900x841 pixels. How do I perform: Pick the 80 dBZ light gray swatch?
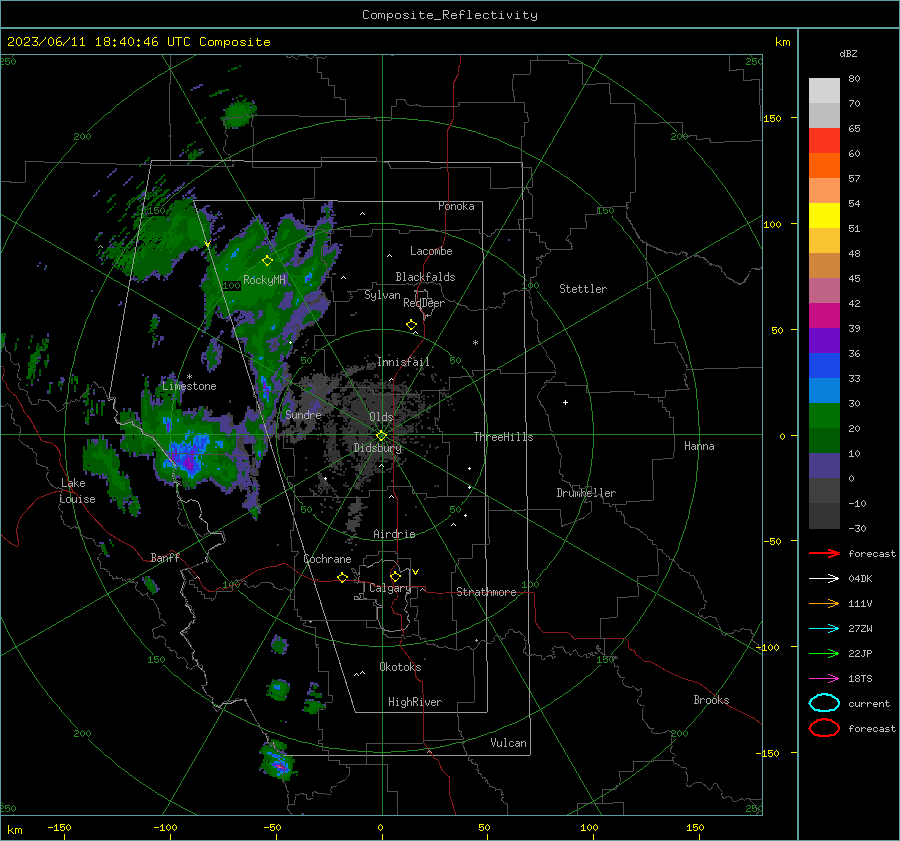[824, 90]
